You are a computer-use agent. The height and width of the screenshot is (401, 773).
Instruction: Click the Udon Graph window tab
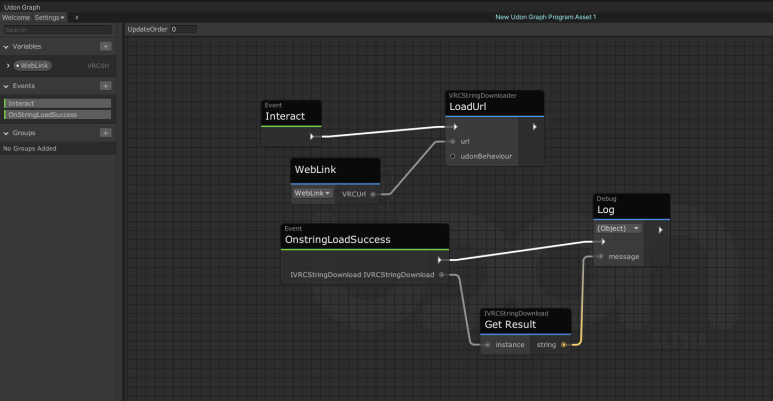point(22,7)
